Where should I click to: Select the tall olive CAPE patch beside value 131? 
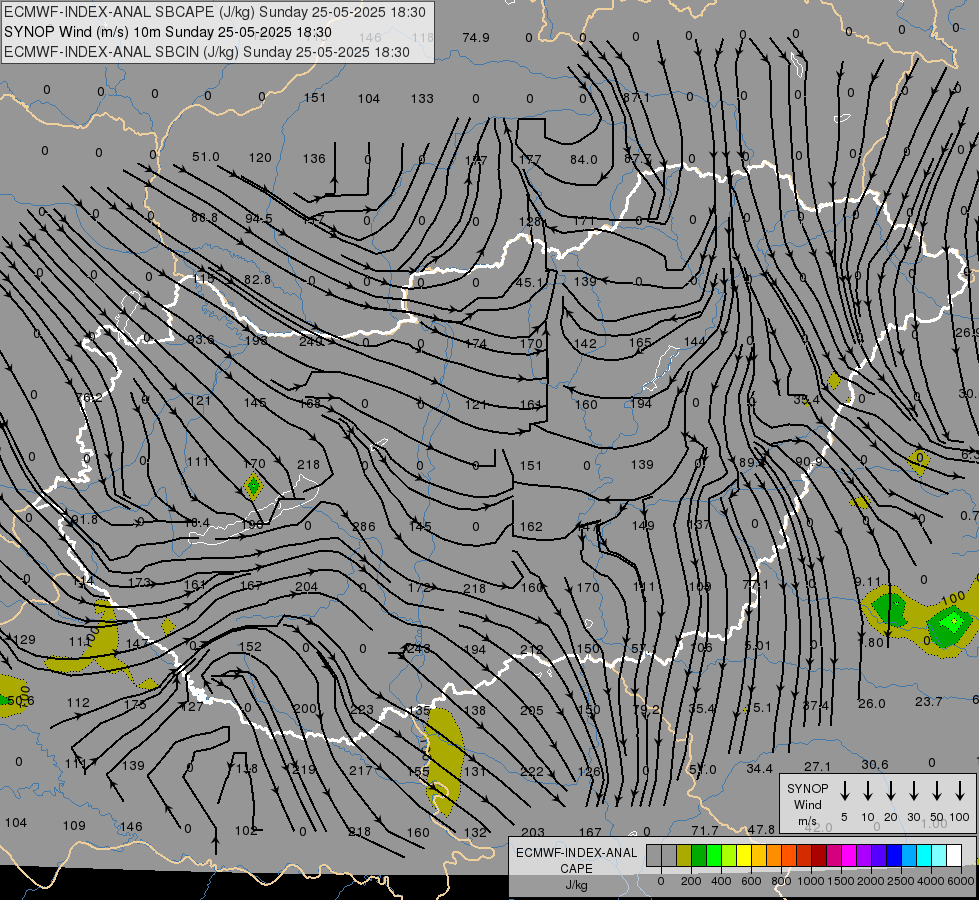click(444, 761)
